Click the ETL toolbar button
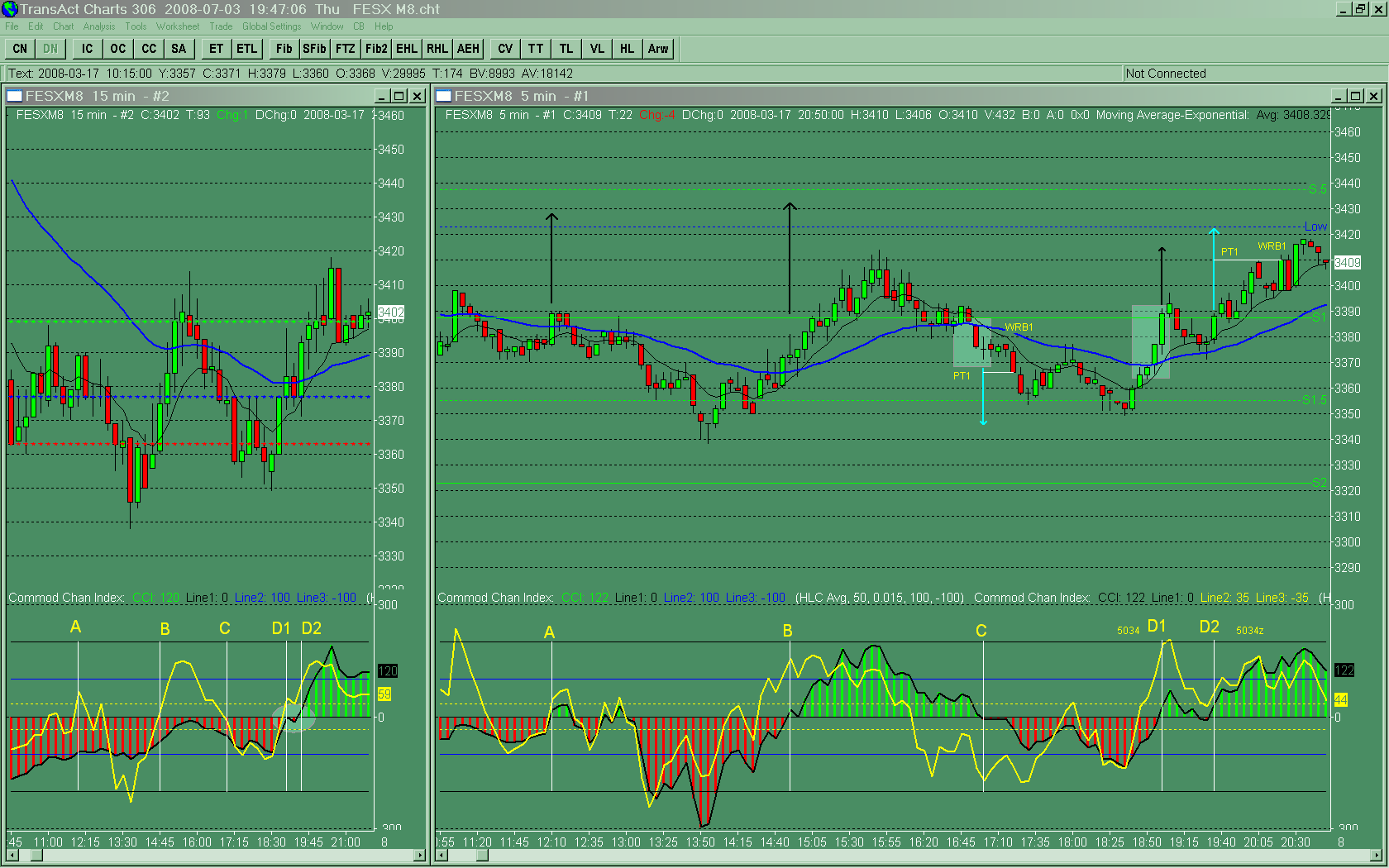 click(x=246, y=49)
